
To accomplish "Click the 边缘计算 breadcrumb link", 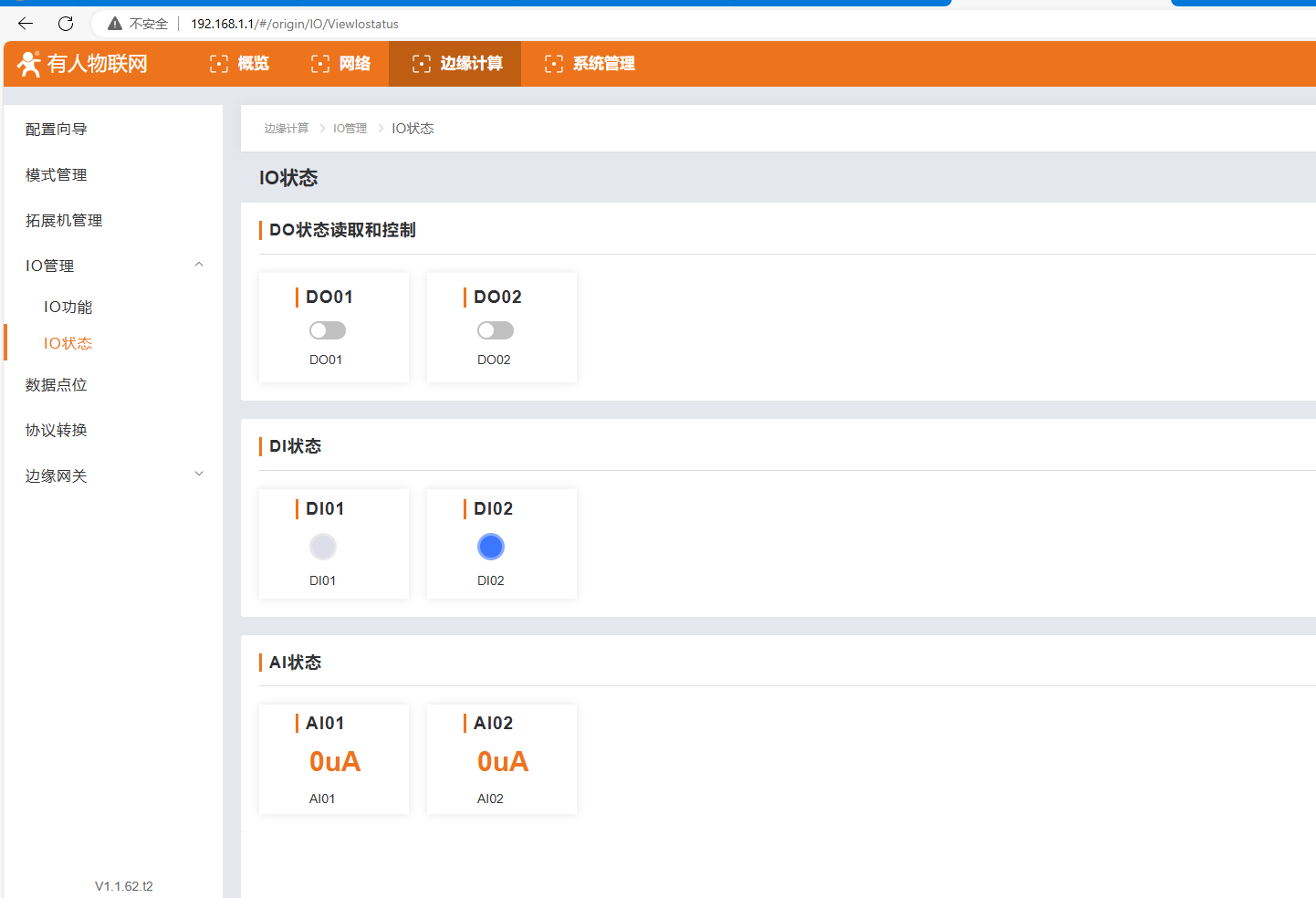I will pyautogui.click(x=287, y=129).
